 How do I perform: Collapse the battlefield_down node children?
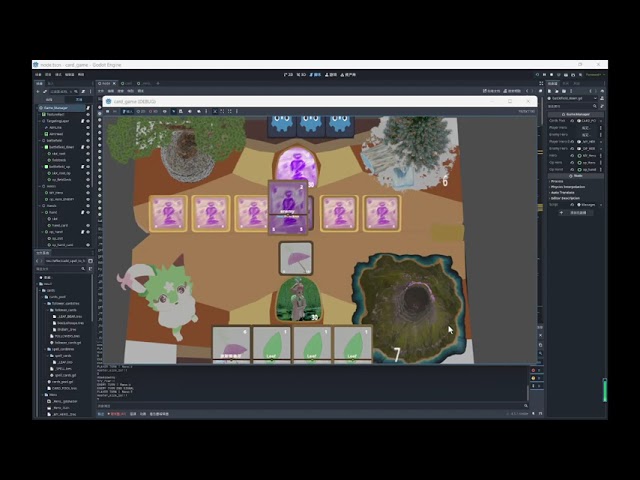[42, 147]
